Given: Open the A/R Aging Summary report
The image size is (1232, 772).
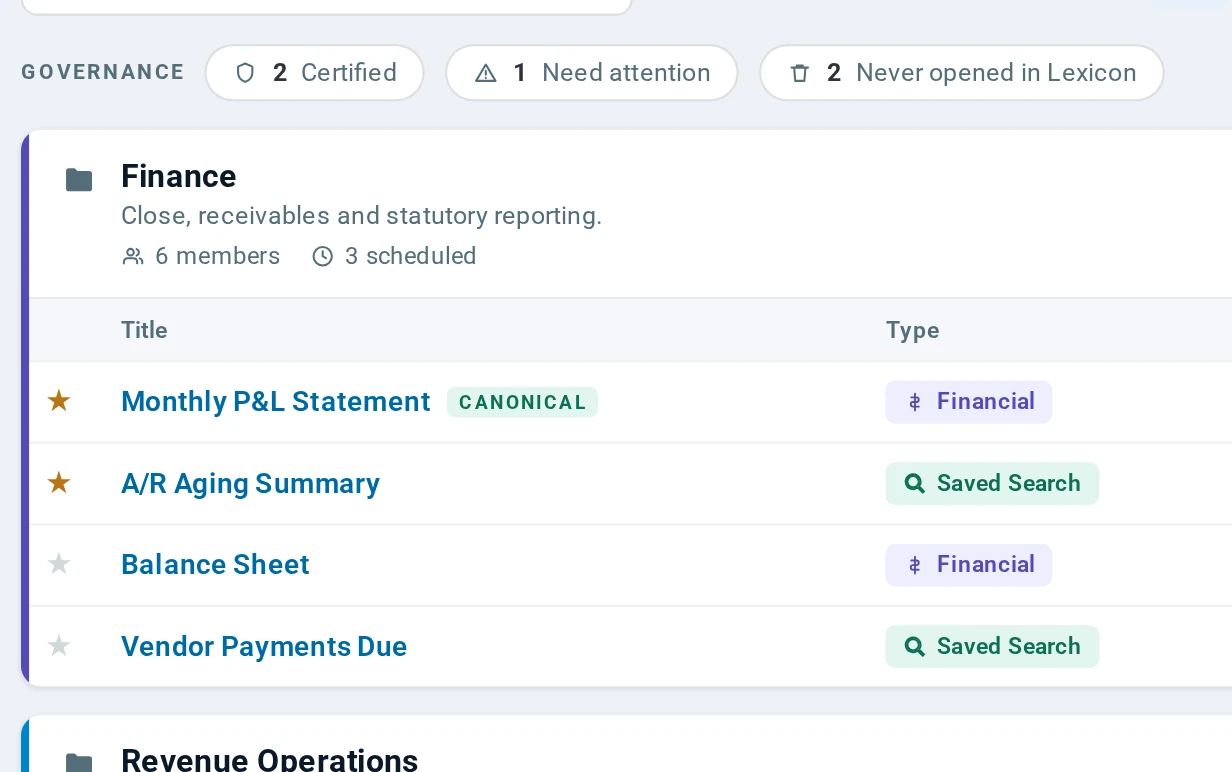Looking at the screenshot, I should [250, 484].
